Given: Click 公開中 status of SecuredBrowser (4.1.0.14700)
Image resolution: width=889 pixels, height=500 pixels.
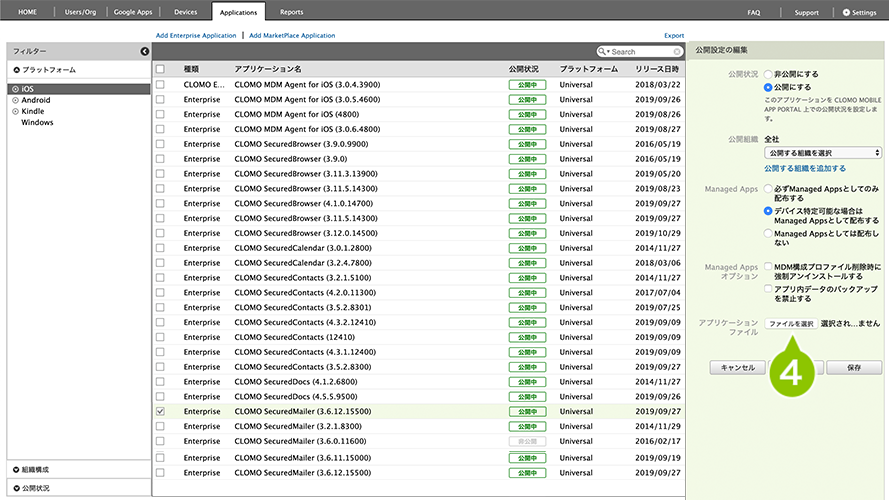Looking at the screenshot, I should [527, 204].
